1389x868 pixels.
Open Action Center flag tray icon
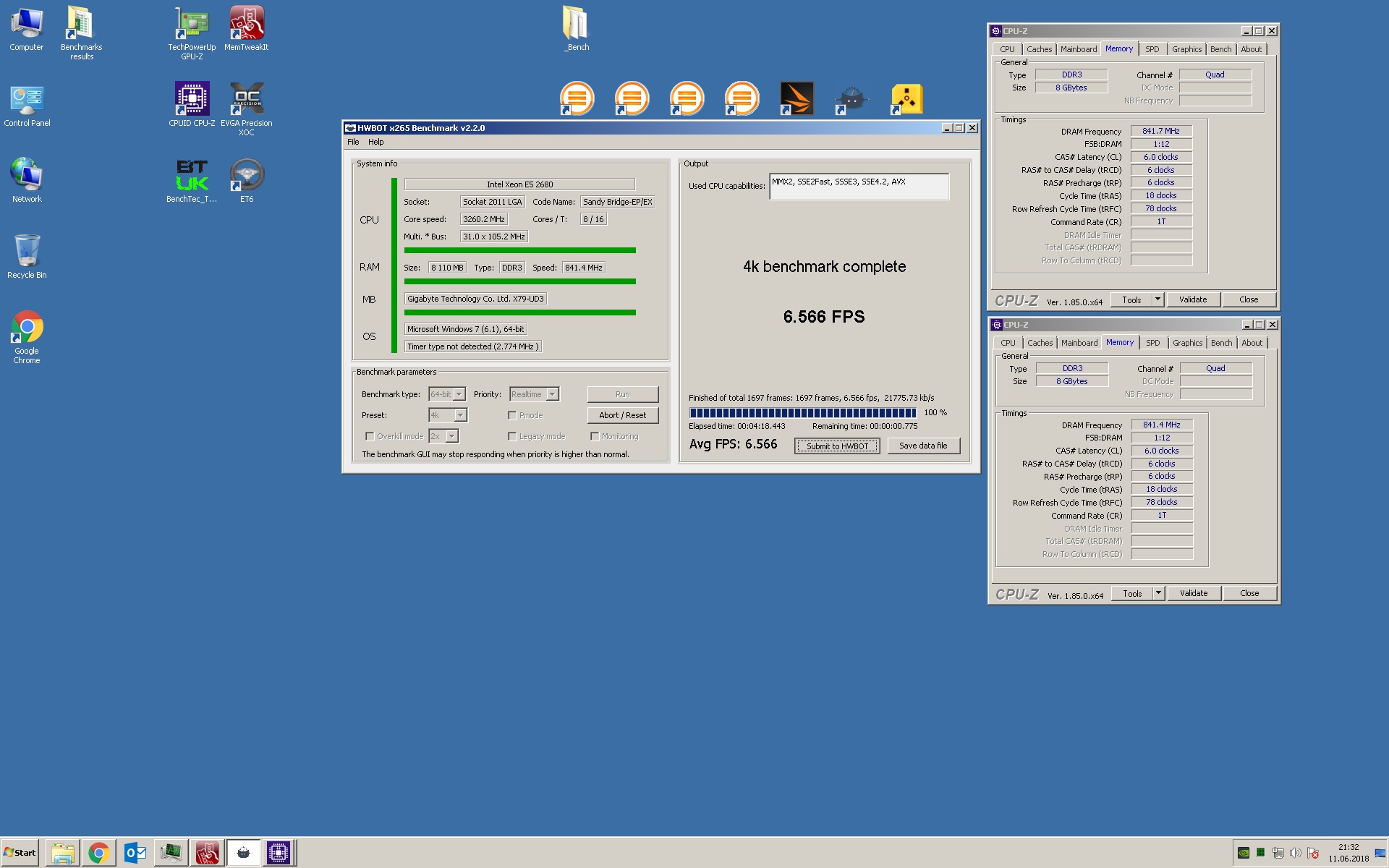(1313, 853)
